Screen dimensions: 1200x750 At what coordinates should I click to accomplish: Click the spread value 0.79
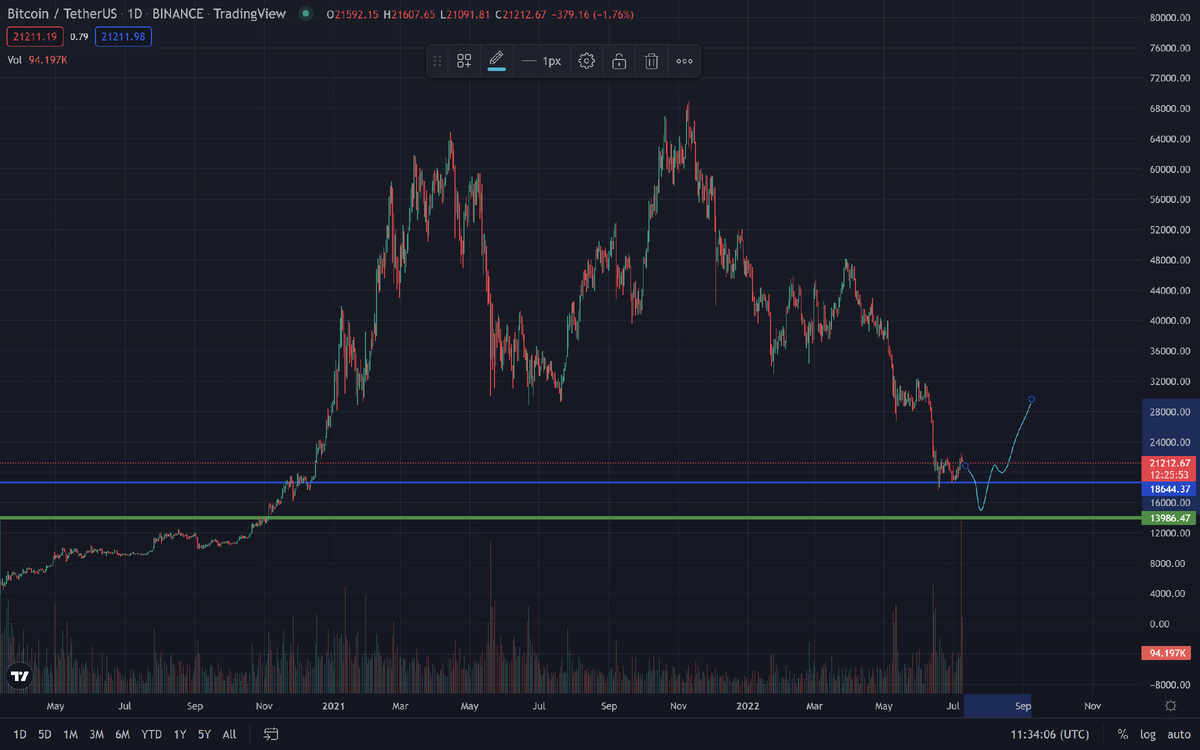(x=79, y=37)
